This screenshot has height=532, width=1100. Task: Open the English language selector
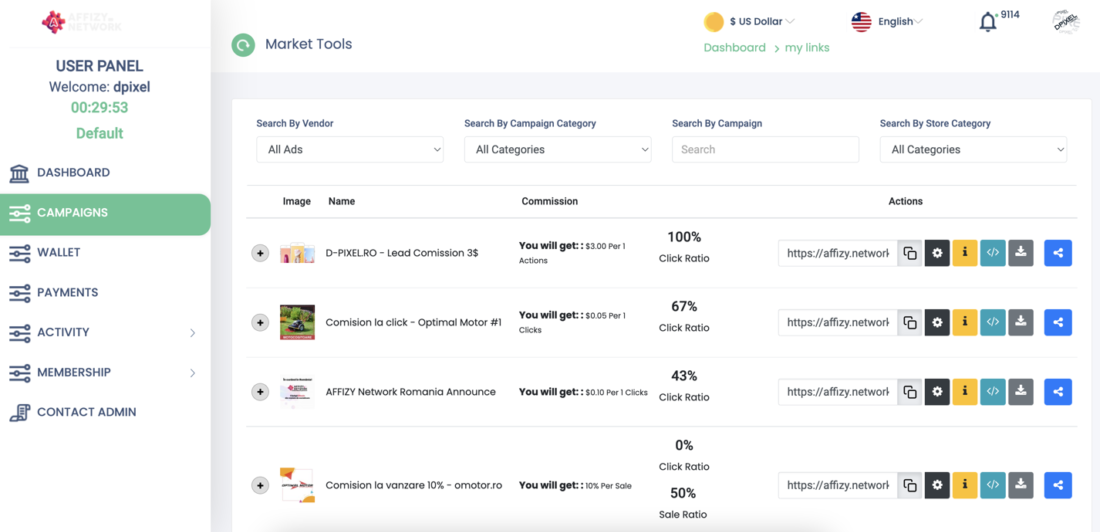click(x=887, y=22)
